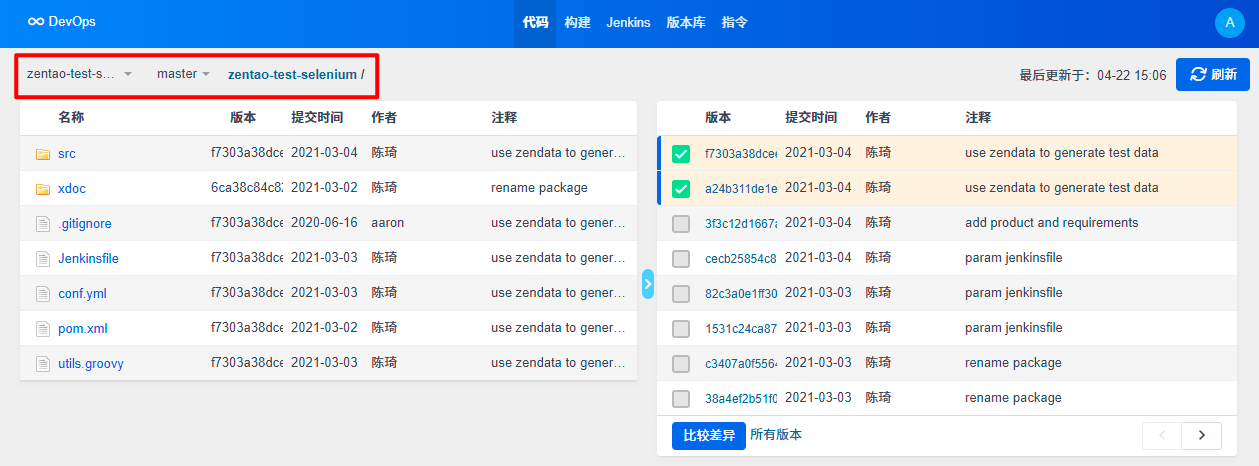Click the src folder icon
Viewport: 1259px width, 466px height.
pyautogui.click(x=42, y=154)
